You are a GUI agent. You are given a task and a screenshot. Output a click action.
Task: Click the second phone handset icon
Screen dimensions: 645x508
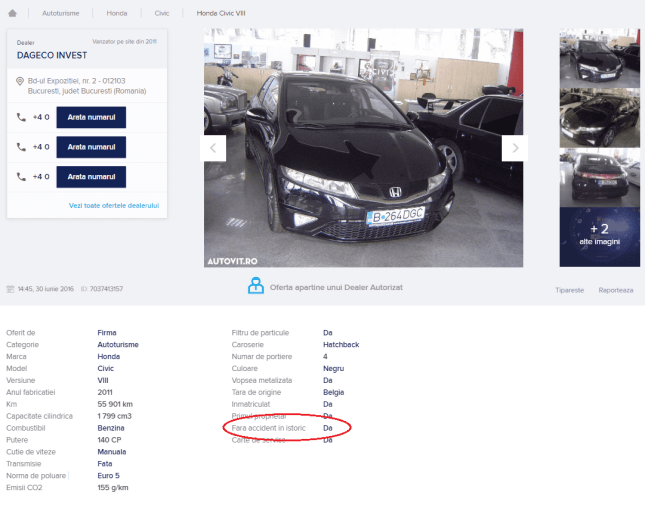point(21,147)
